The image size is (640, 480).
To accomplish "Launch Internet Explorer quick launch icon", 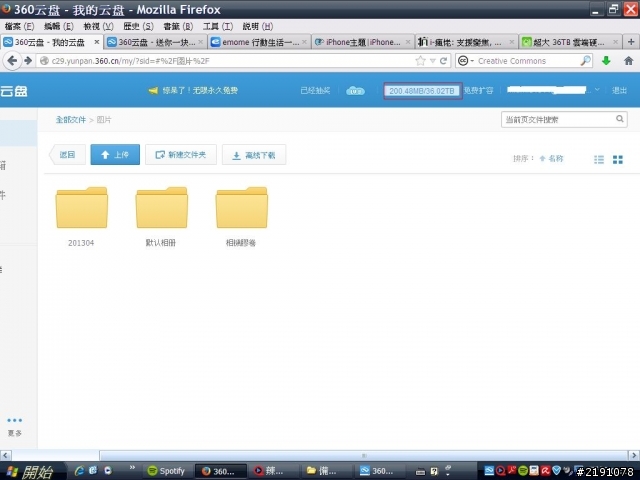I will (x=79, y=471).
